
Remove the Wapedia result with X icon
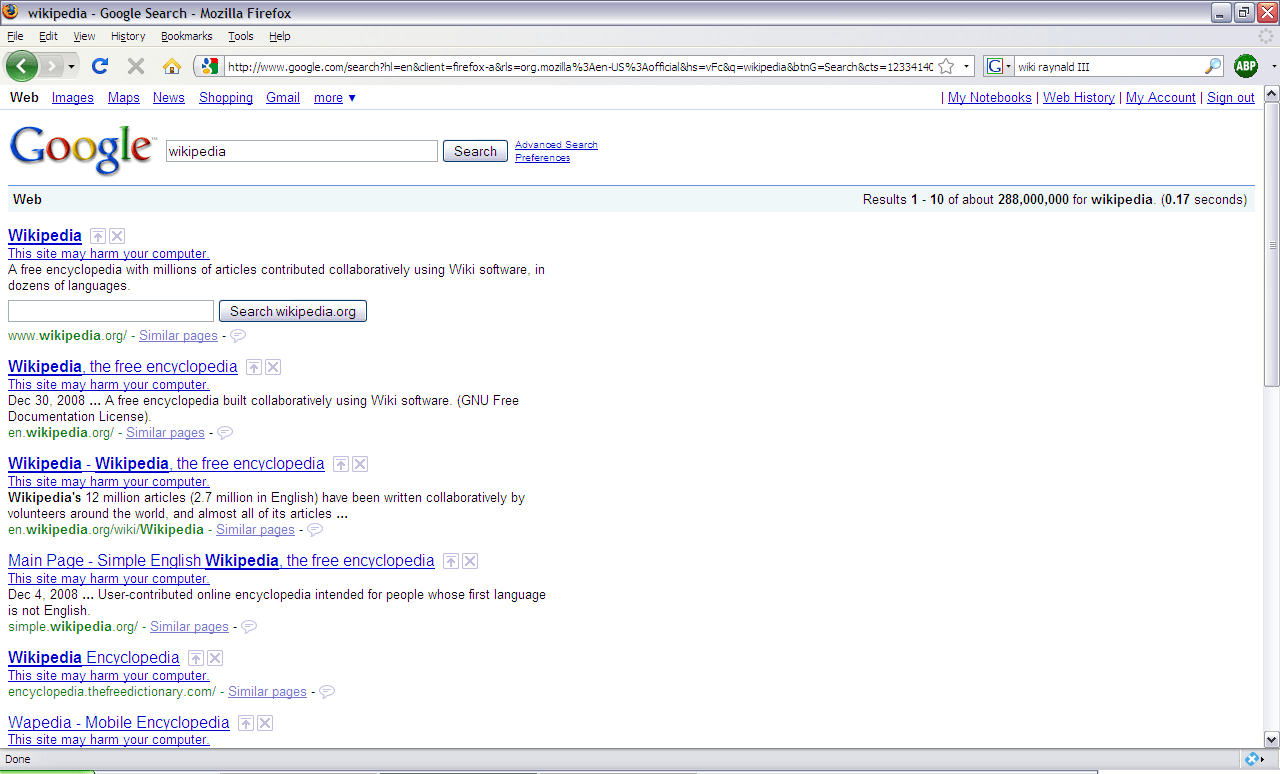(265, 723)
